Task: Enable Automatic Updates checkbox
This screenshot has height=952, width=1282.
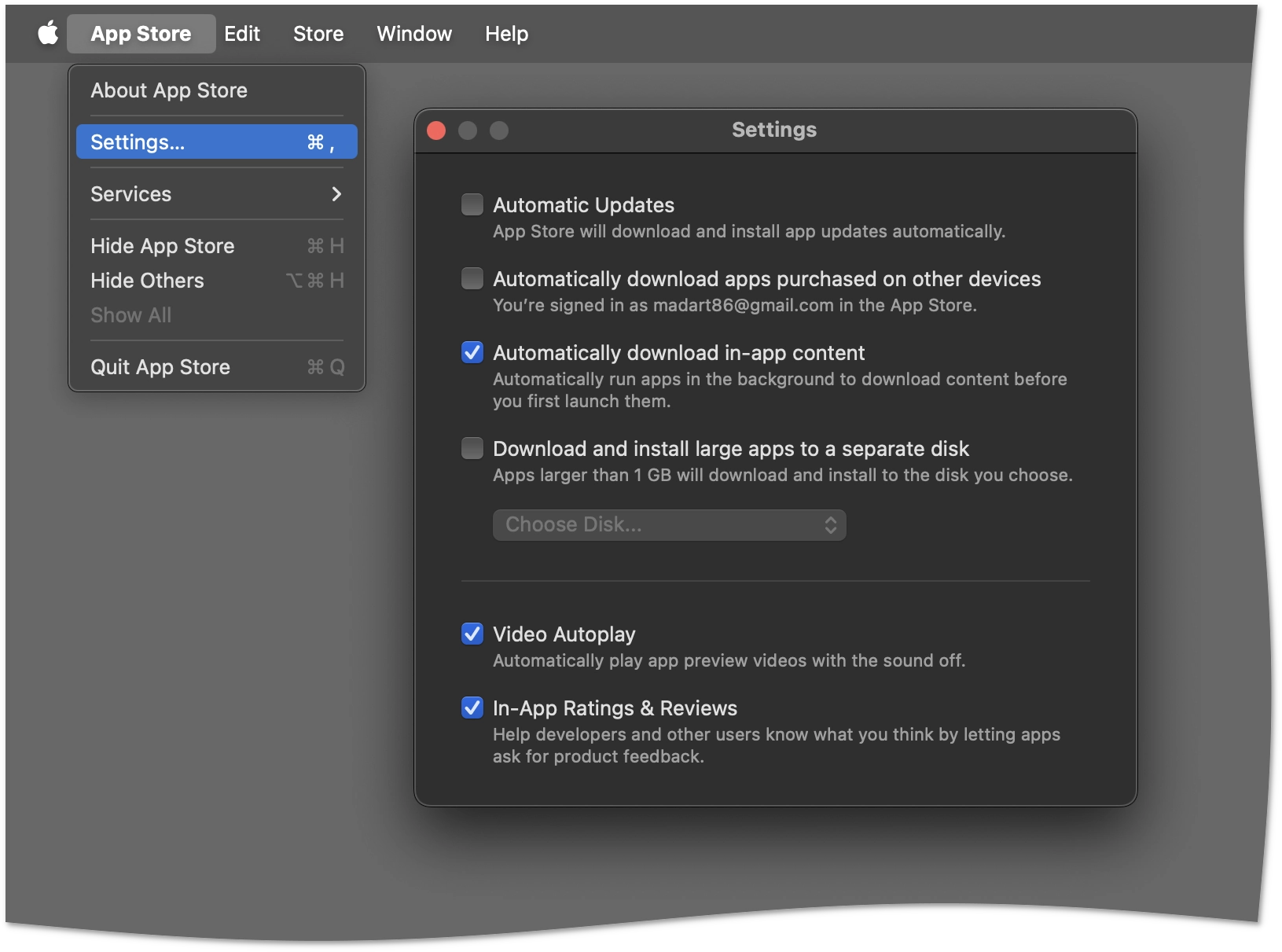Action: pyautogui.click(x=472, y=205)
